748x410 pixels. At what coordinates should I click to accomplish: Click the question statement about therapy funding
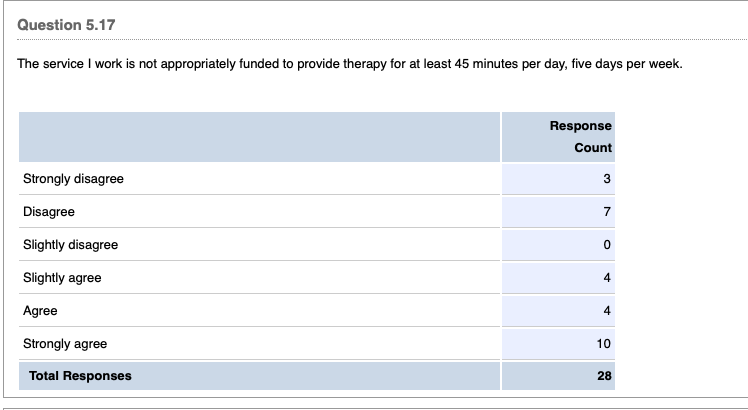click(350, 64)
